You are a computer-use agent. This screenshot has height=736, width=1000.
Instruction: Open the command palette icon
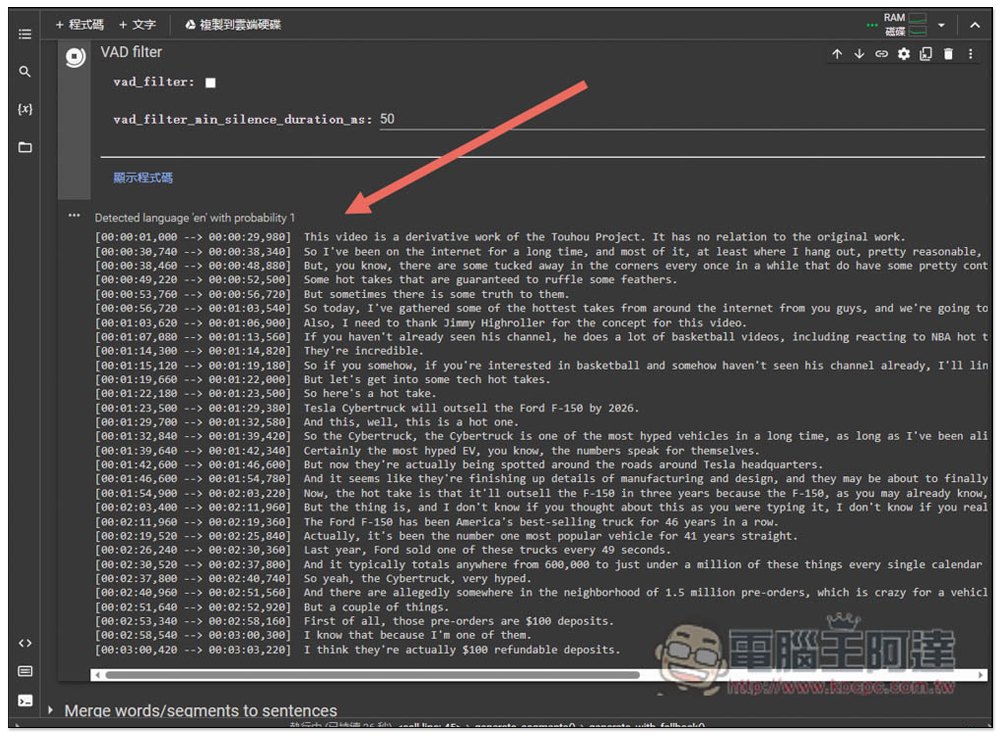(25, 671)
